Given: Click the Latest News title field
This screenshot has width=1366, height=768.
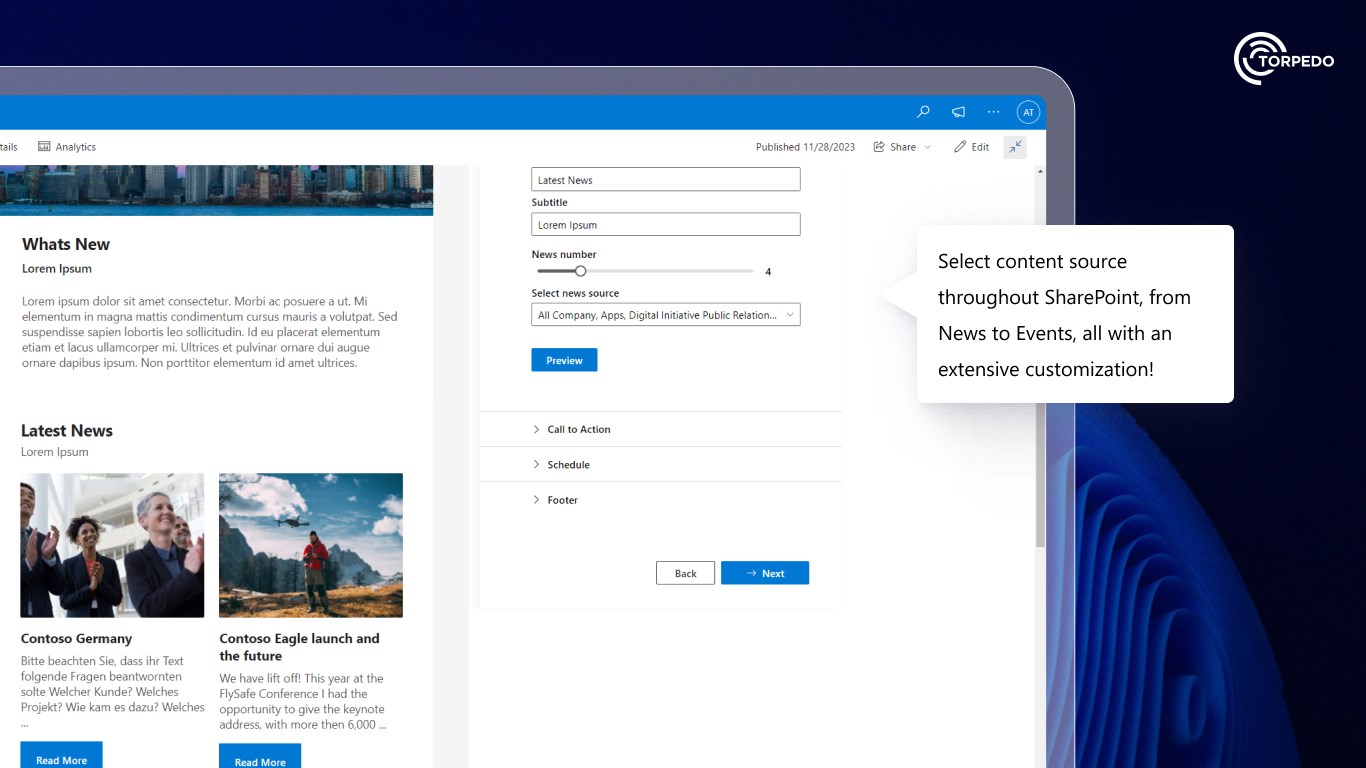Looking at the screenshot, I should tap(666, 180).
